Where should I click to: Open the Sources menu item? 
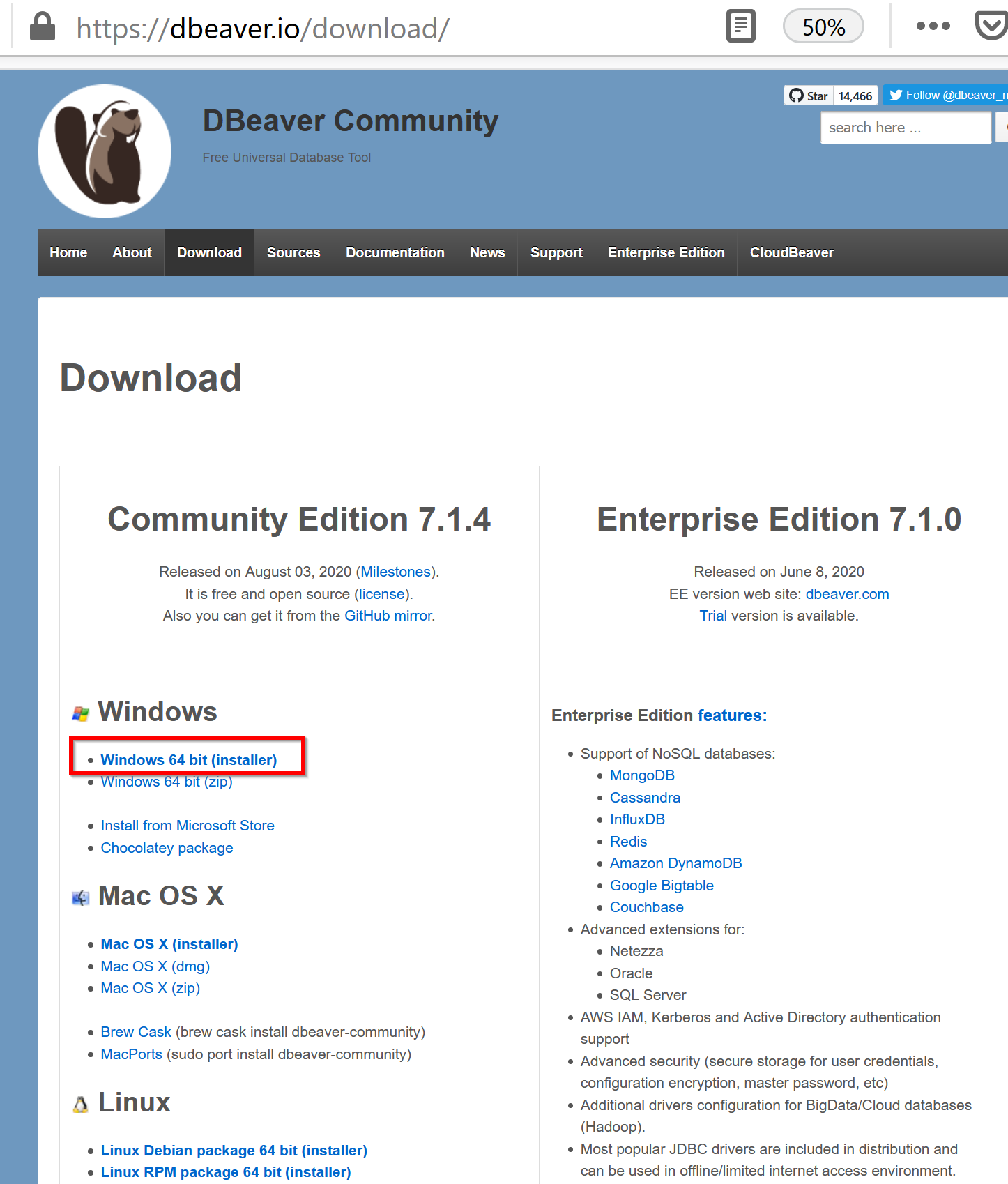[293, 252]
